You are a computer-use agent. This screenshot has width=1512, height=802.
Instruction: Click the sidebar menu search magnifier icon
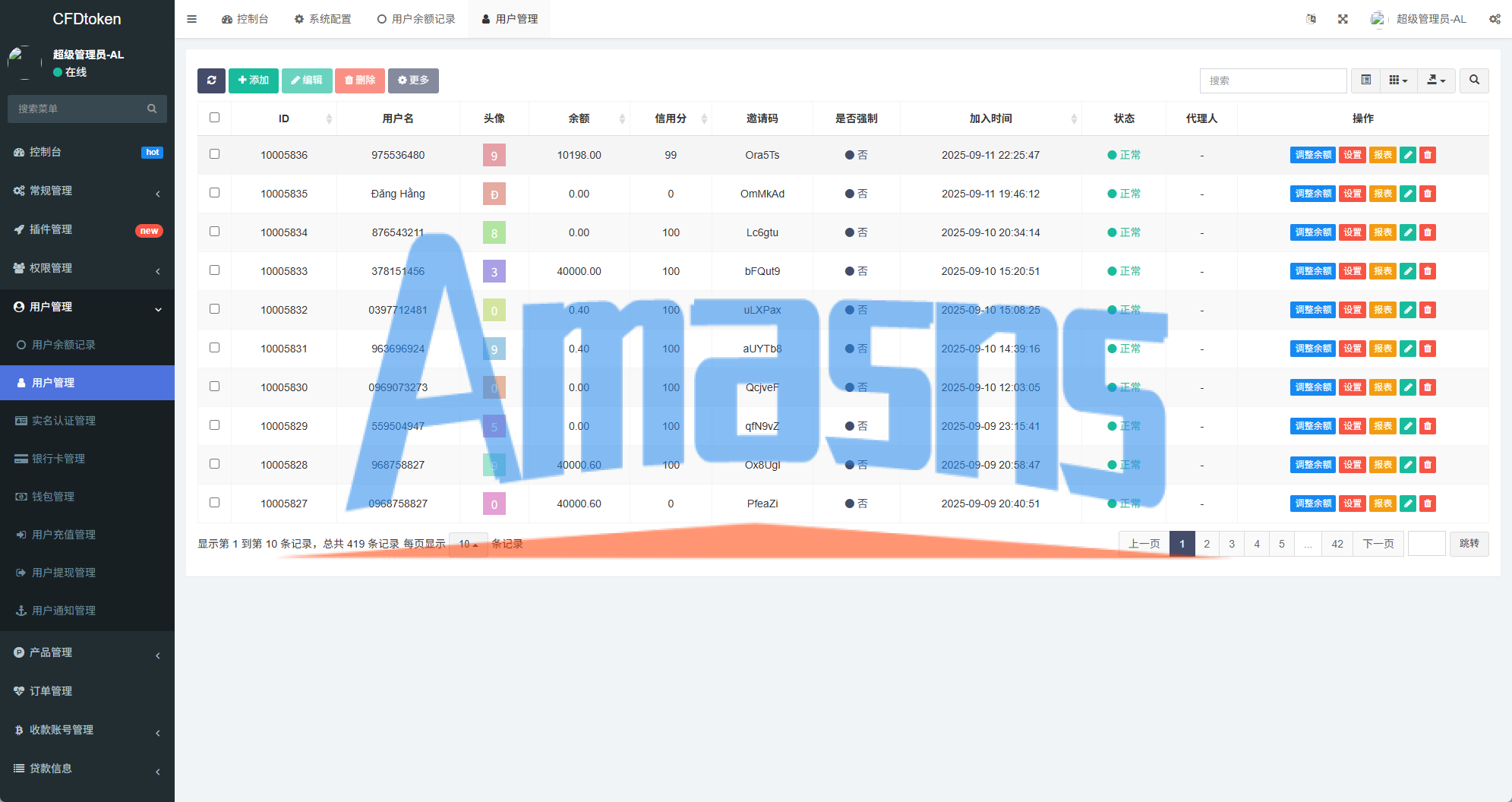[152, 109]
